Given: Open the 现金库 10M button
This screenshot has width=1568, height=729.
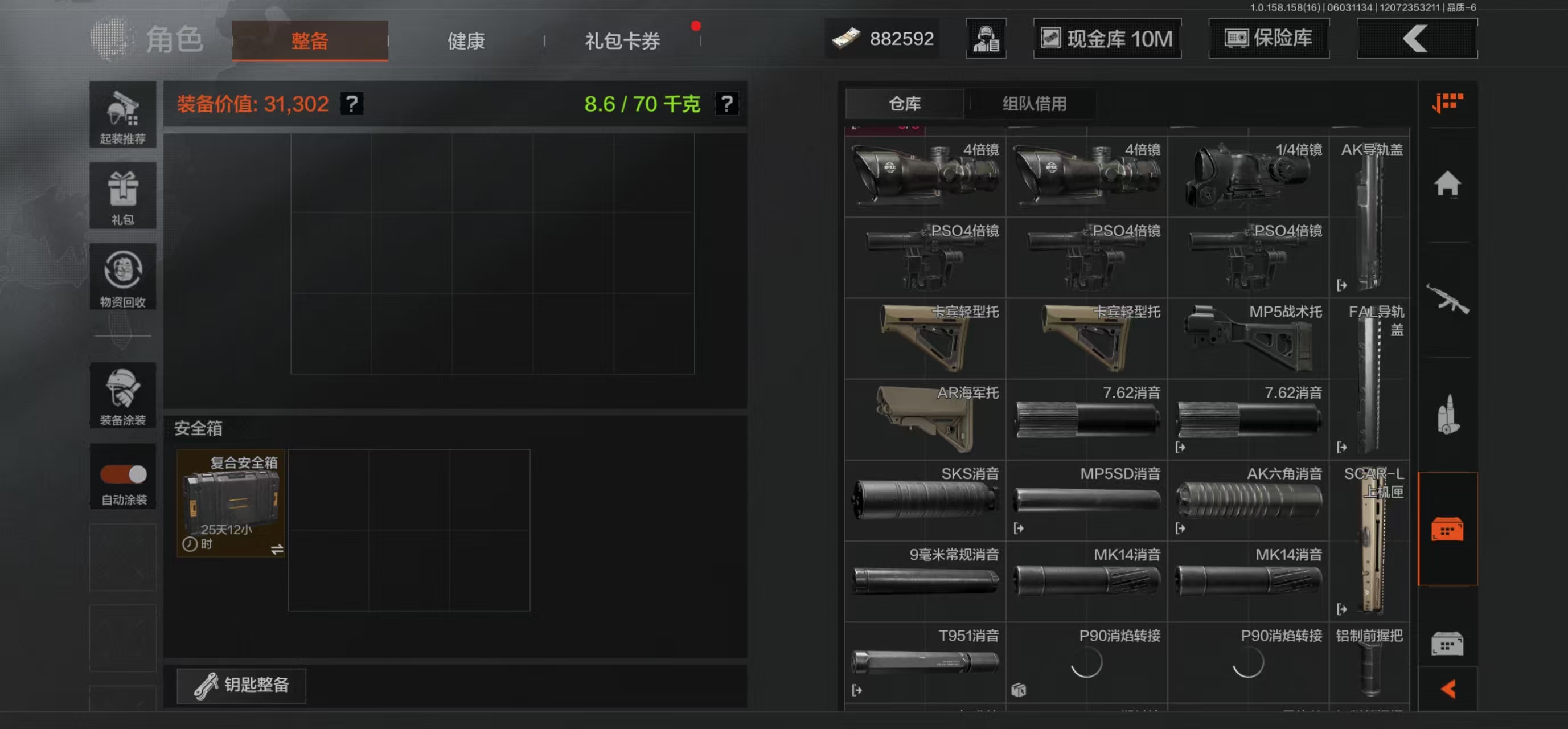Looking at the screenshot, I should 1107,38.
